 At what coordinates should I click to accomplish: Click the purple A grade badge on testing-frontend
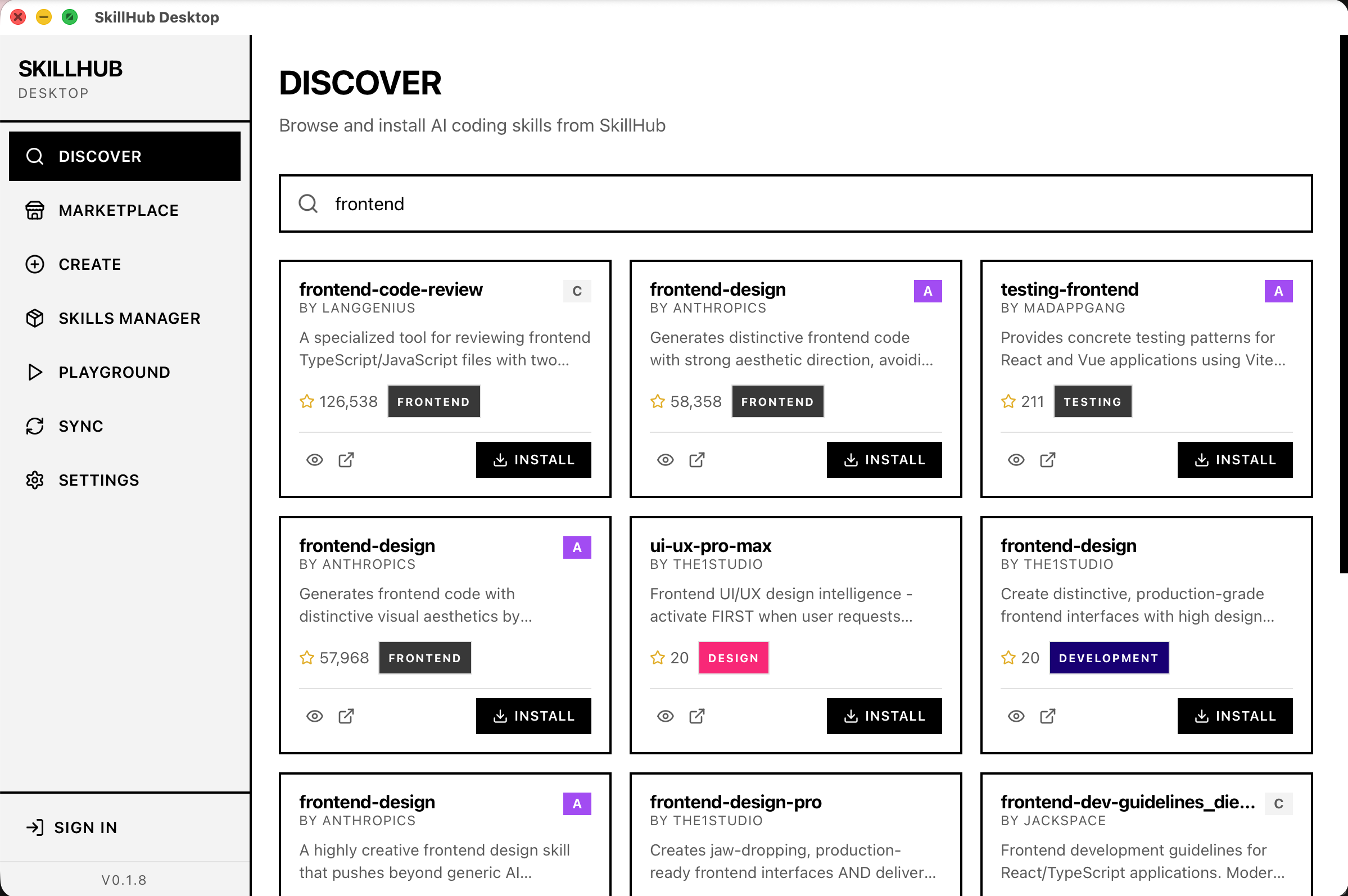[1278, 291]
